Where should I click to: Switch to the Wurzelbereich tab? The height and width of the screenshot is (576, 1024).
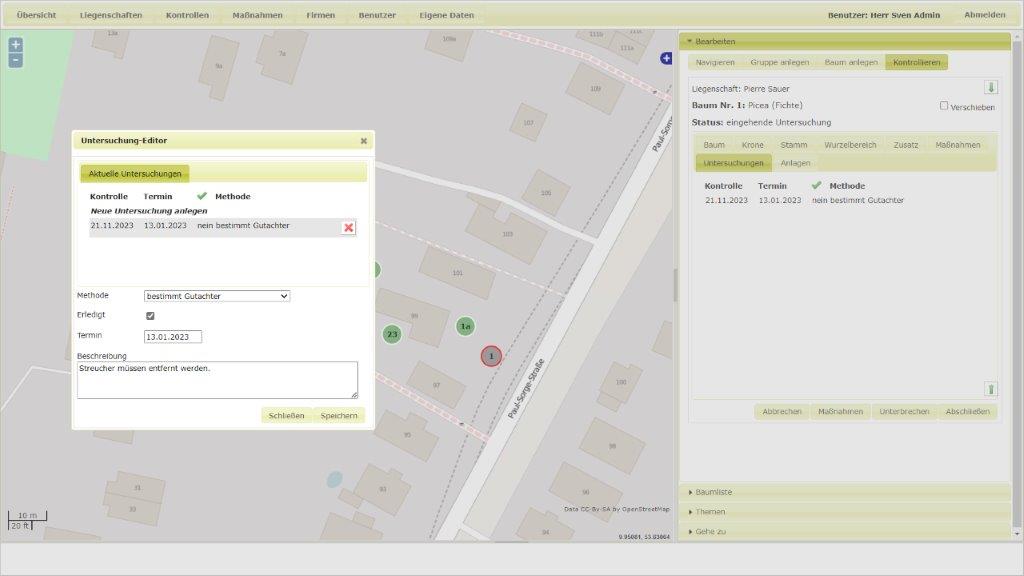(x=850, y=145)
